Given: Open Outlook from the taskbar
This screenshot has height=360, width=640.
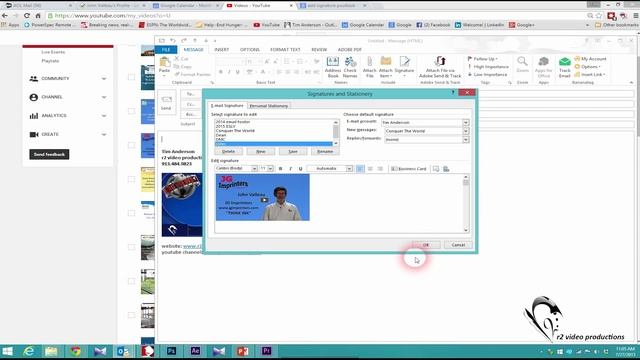Looking at the screenshot, I should [123, 351].
